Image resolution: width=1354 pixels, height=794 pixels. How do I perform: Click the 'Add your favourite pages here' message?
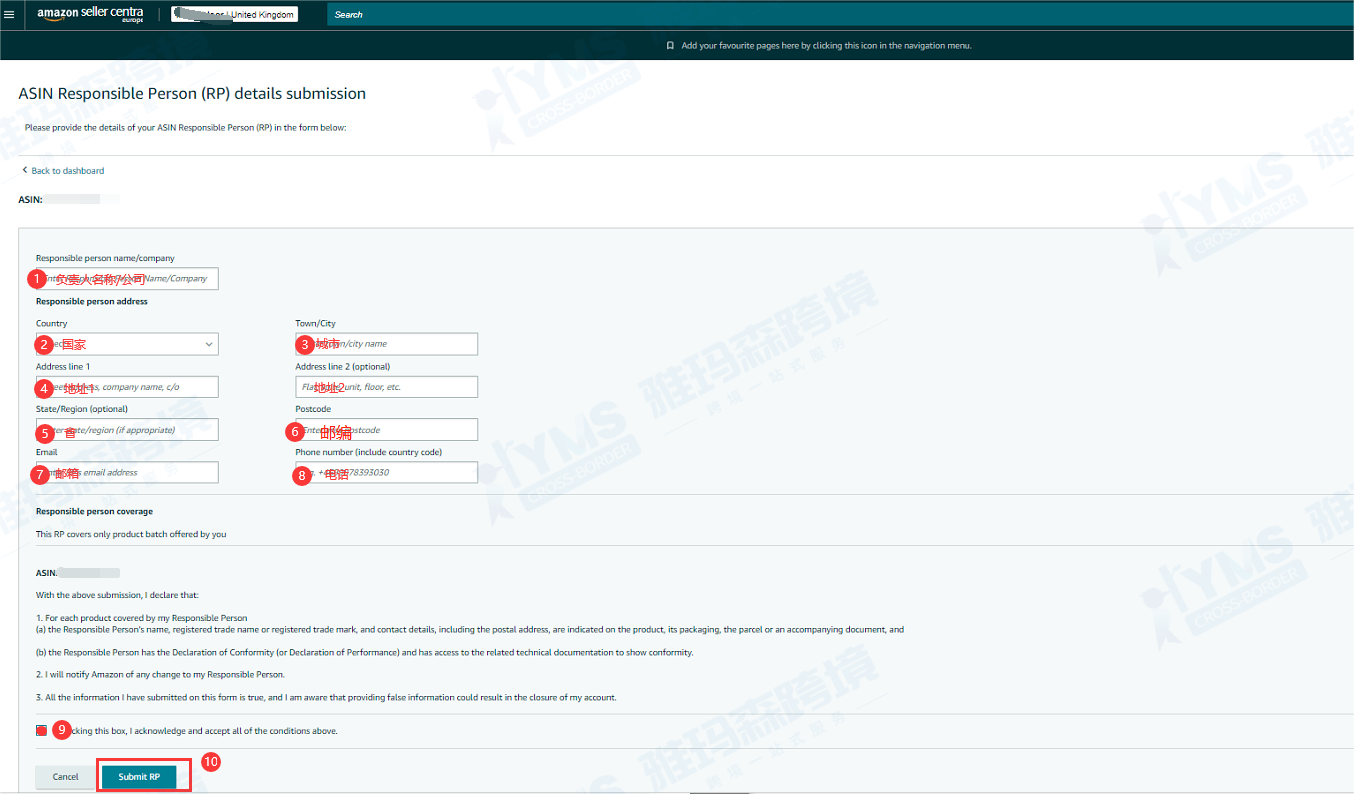point(826,46)
